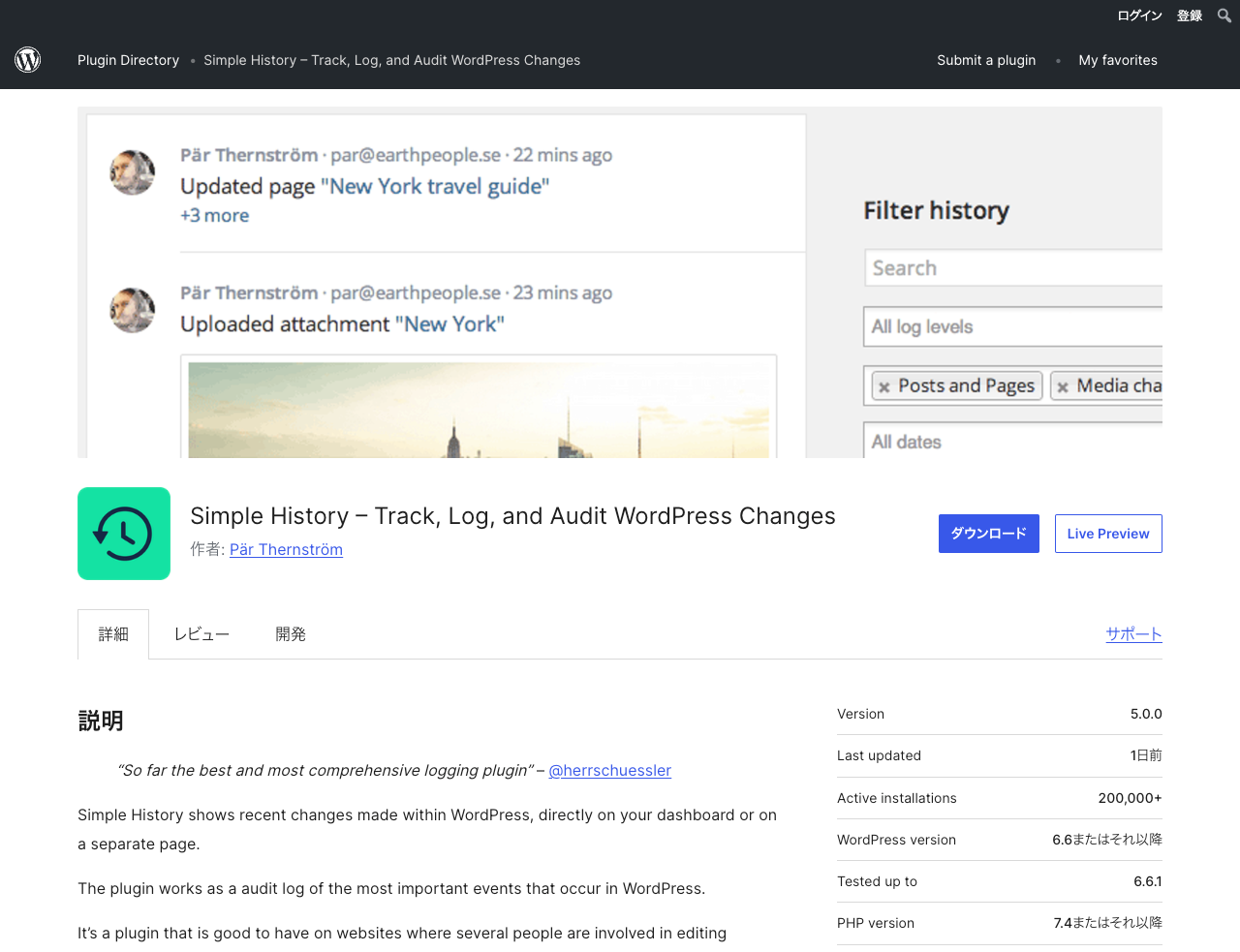Click PHP version value 7.4またはそれ以降
The height and width of the screenshot is (952, 1240).
coord(1108,923)
